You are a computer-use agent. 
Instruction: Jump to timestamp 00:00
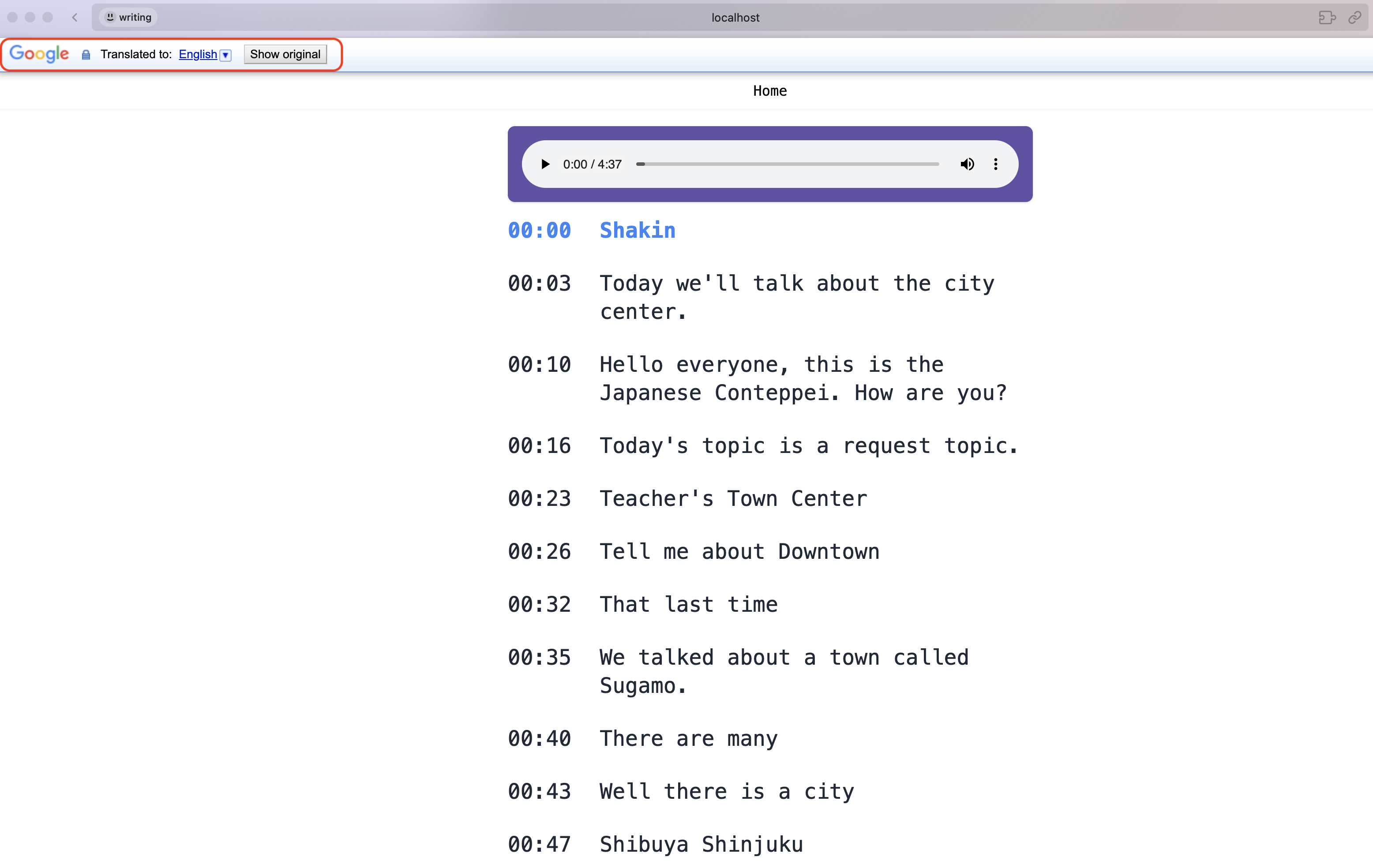540,230
